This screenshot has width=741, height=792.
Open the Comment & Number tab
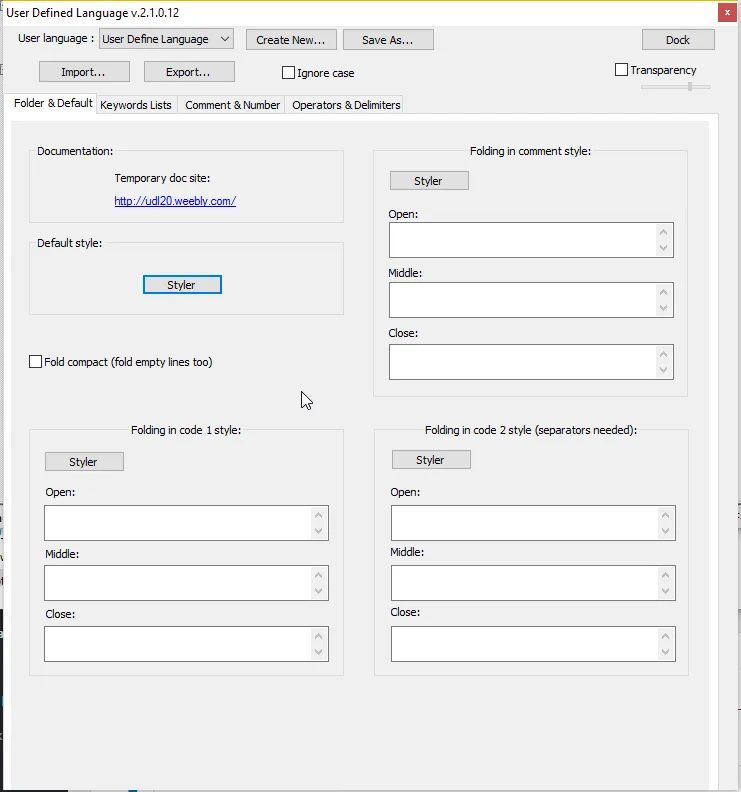tap(232, 105)
